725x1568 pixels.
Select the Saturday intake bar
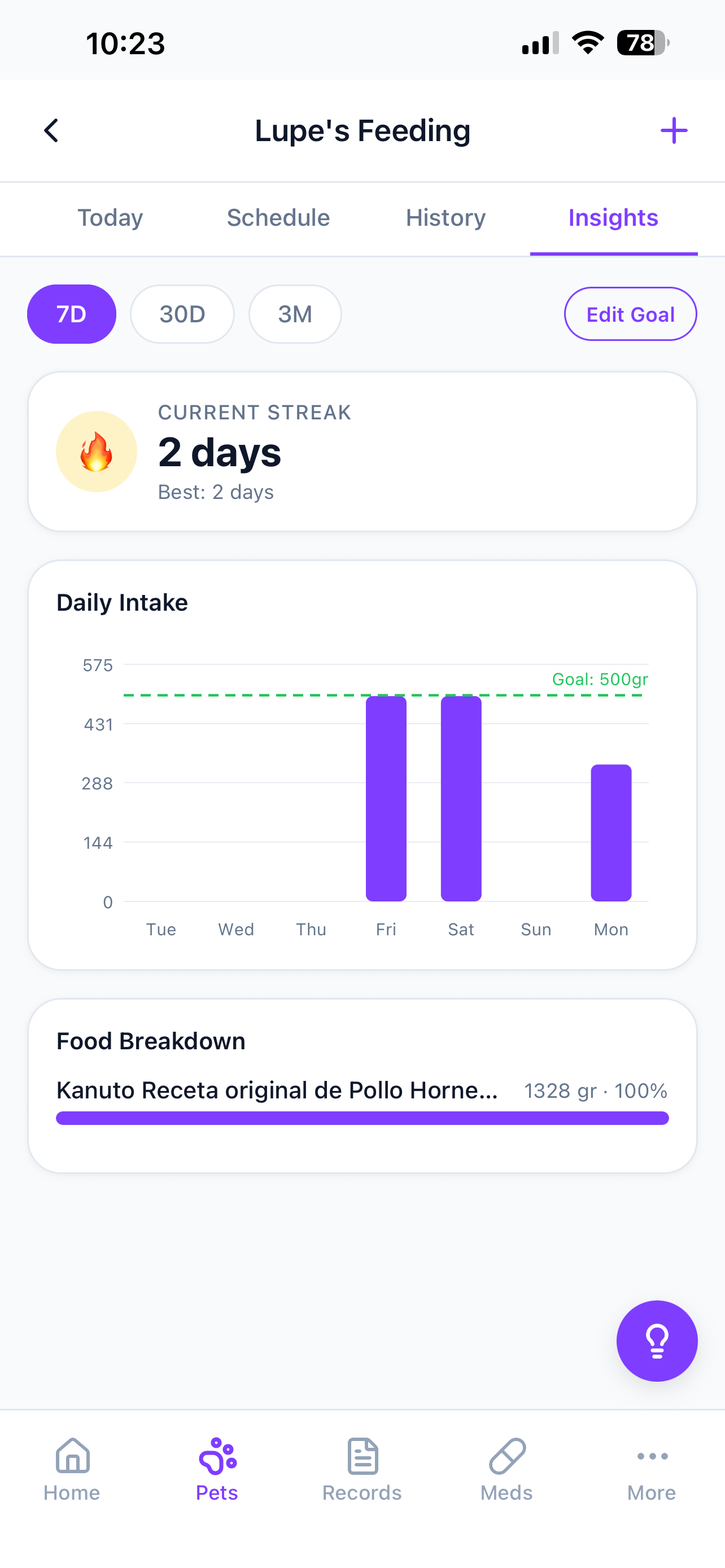(461, 799)
